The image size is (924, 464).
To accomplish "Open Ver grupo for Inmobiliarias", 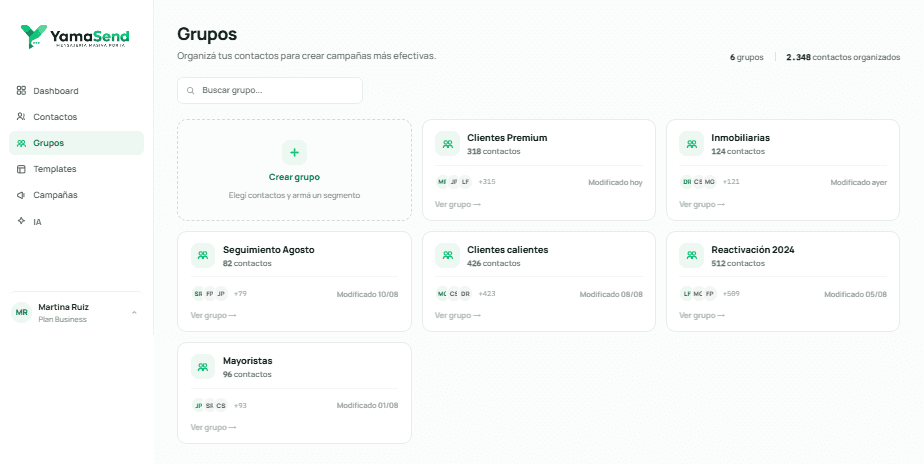I will click(702, 204).
